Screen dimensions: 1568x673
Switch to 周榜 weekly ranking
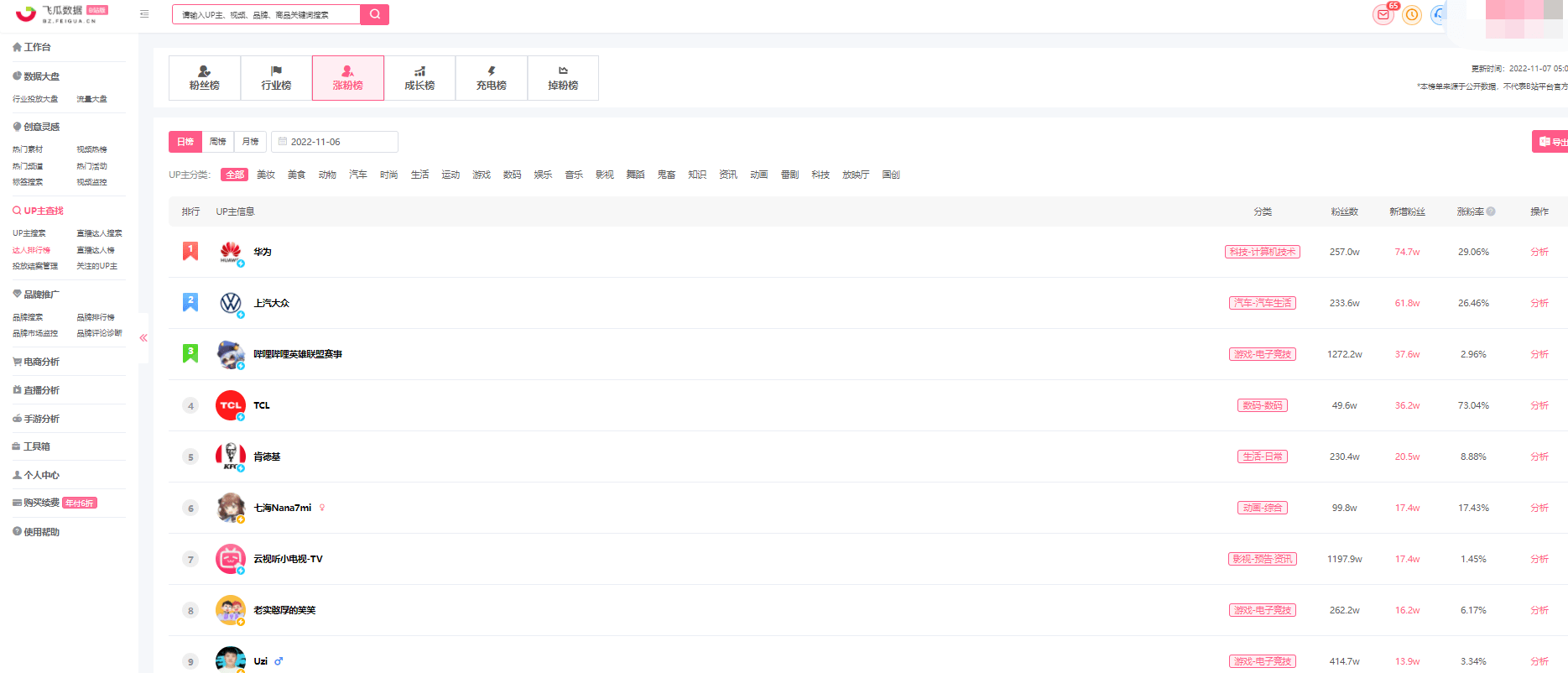218,142
